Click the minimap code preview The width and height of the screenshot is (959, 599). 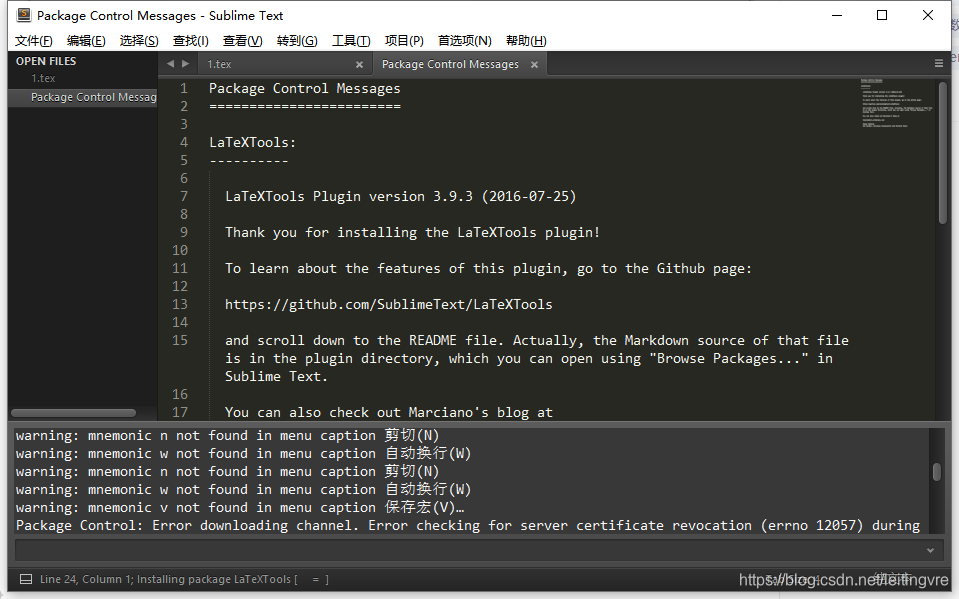pyautogui.click(x=896, y=103)
